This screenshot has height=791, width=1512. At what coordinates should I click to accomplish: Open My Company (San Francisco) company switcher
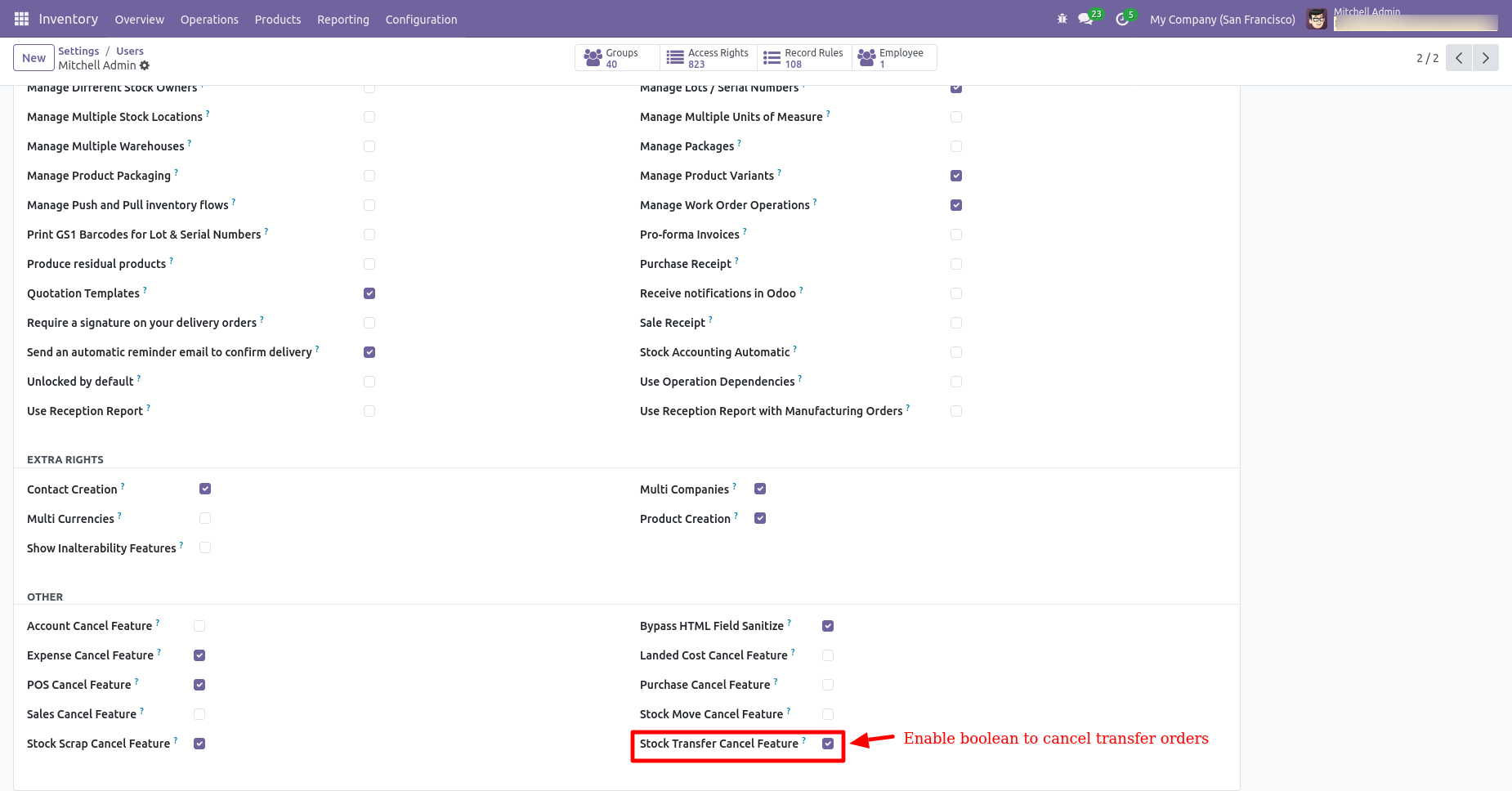pos(1222,20)
